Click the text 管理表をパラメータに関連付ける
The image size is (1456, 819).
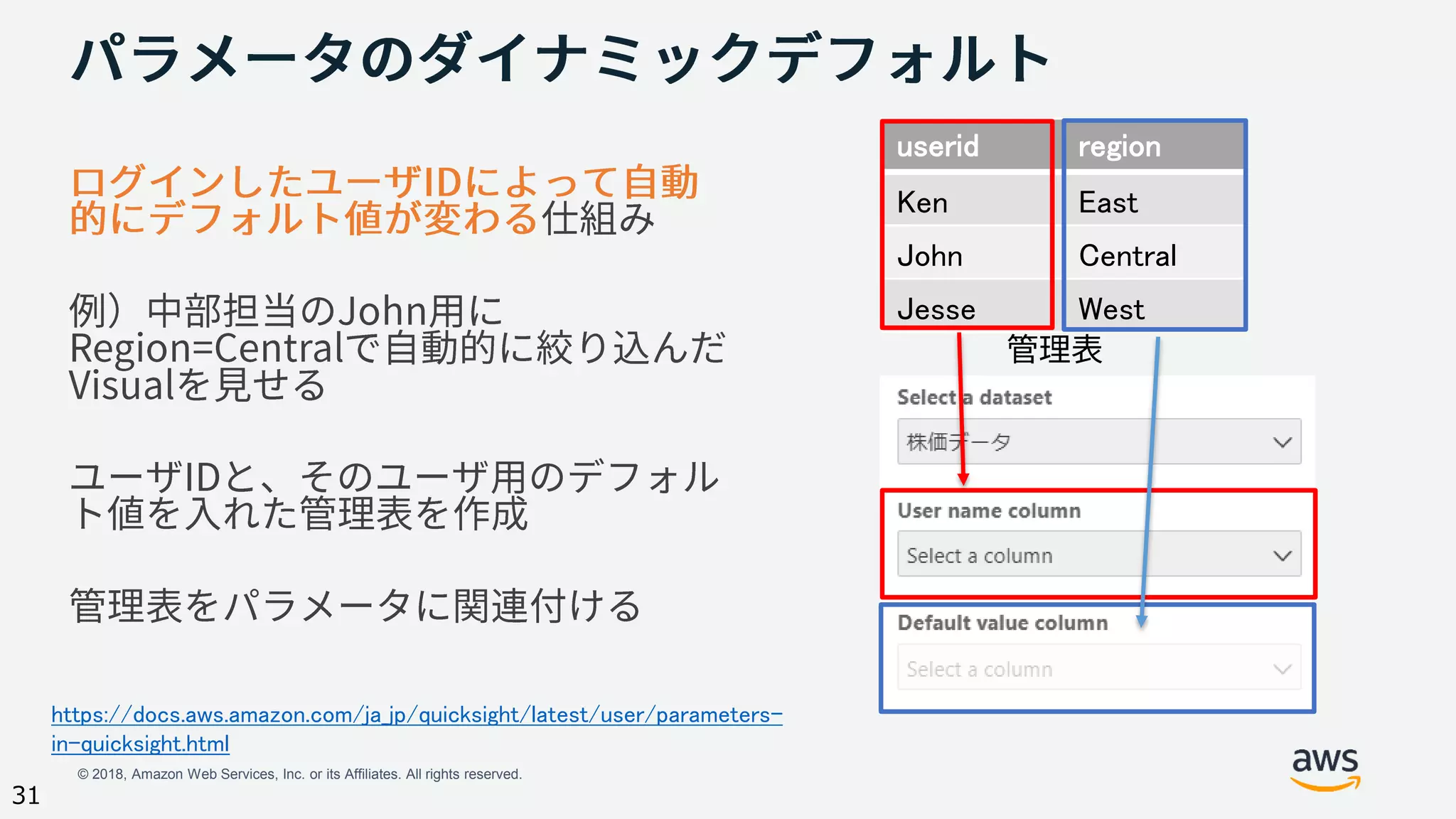[355, 606]
